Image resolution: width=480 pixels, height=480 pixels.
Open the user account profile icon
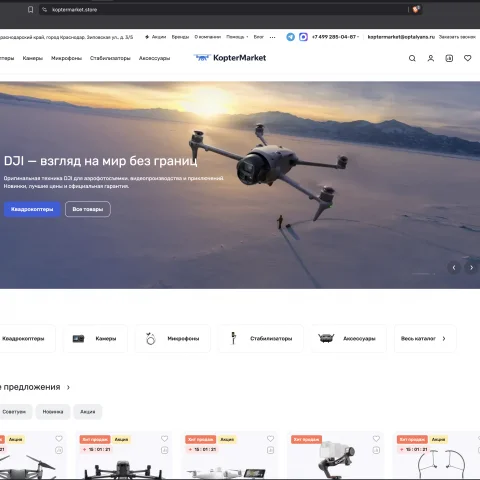click(431, 58)
